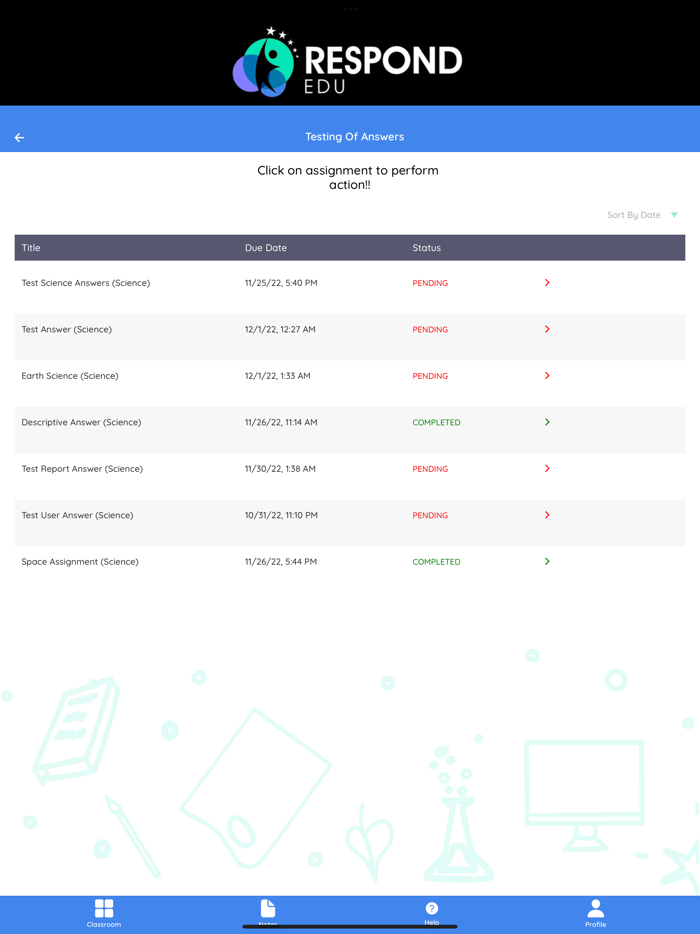Open red chevron for Earth Science row
Screen dimensions: 700x934
click(547, 375)
